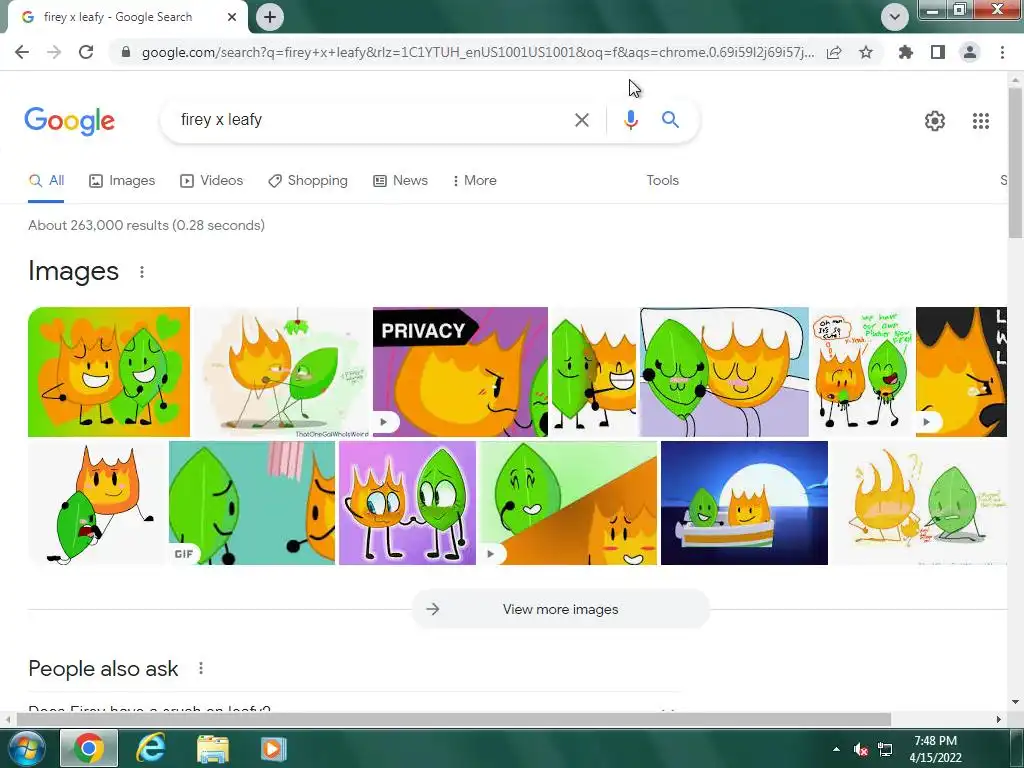Open the purple background holding hands image
Screen dimensions: 1024x768
point(408,503)
